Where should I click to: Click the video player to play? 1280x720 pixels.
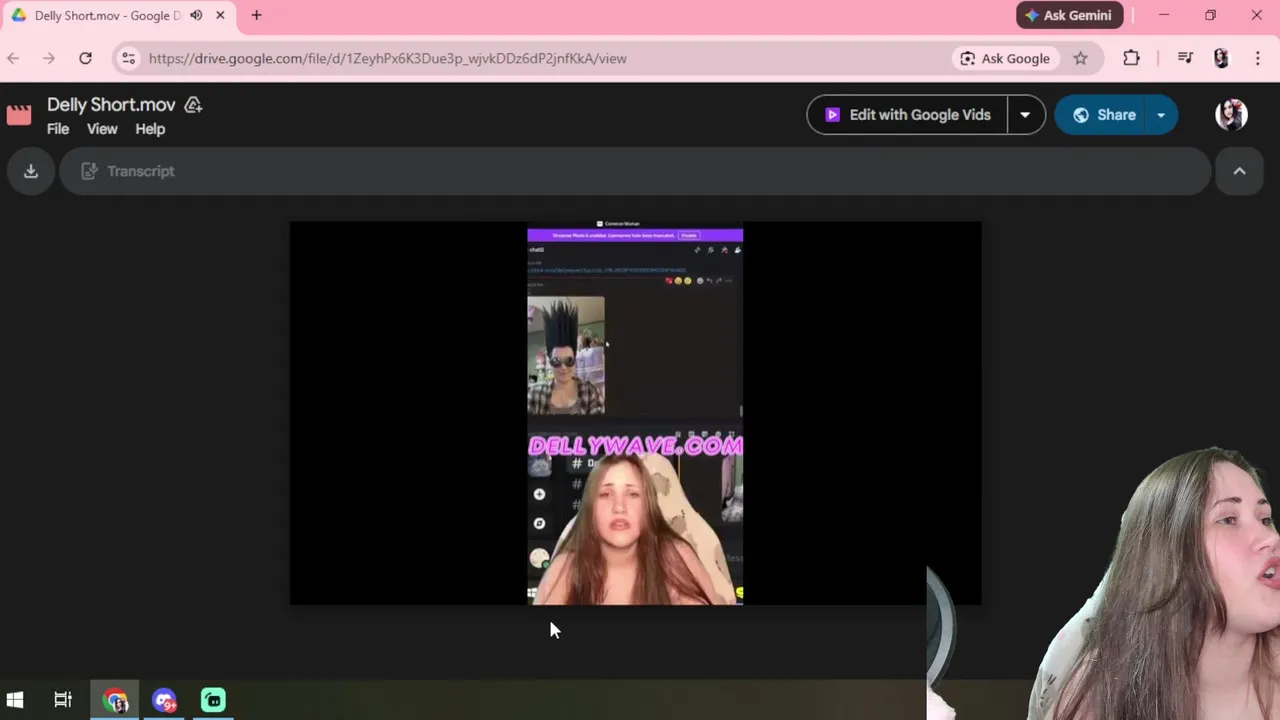pyautogui.click(x=635, y=413)
